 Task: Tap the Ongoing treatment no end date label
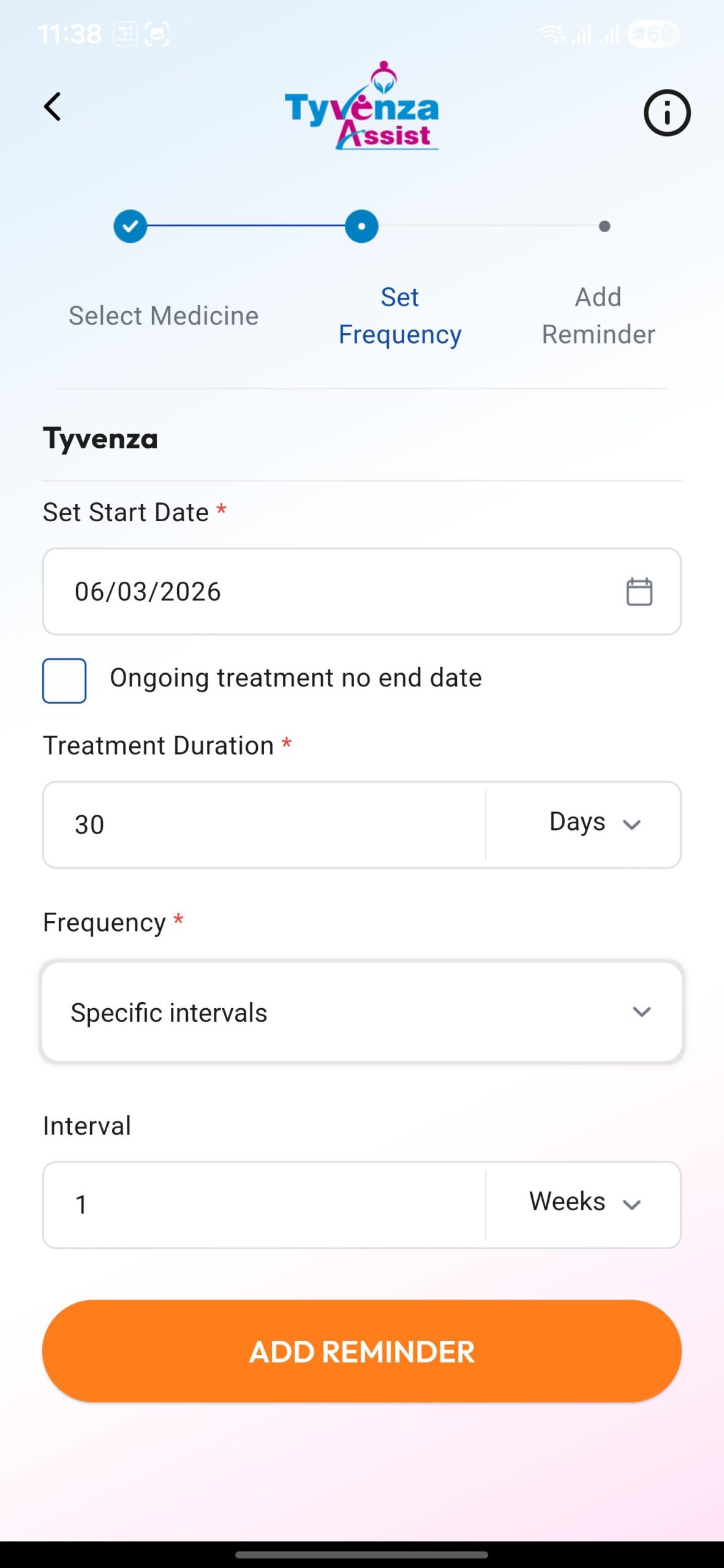[x=295, y=678]
